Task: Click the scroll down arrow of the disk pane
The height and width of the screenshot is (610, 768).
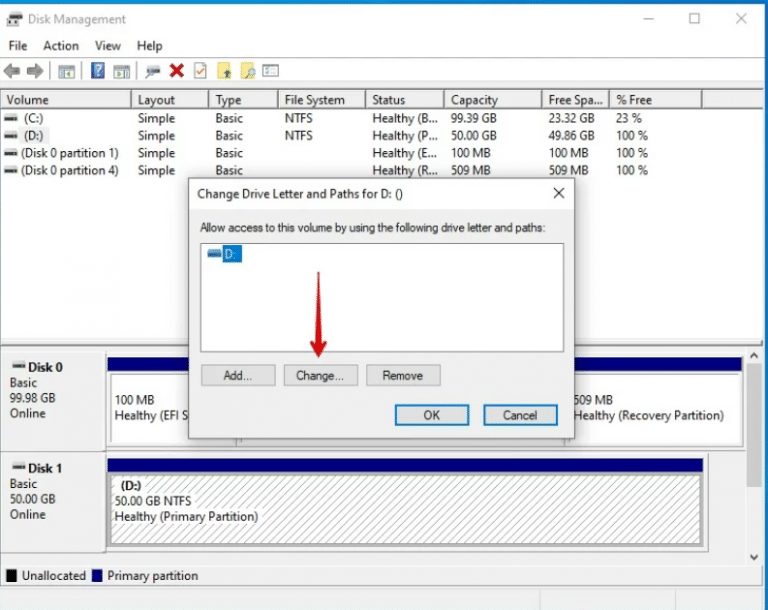Action: click(753, 556)
